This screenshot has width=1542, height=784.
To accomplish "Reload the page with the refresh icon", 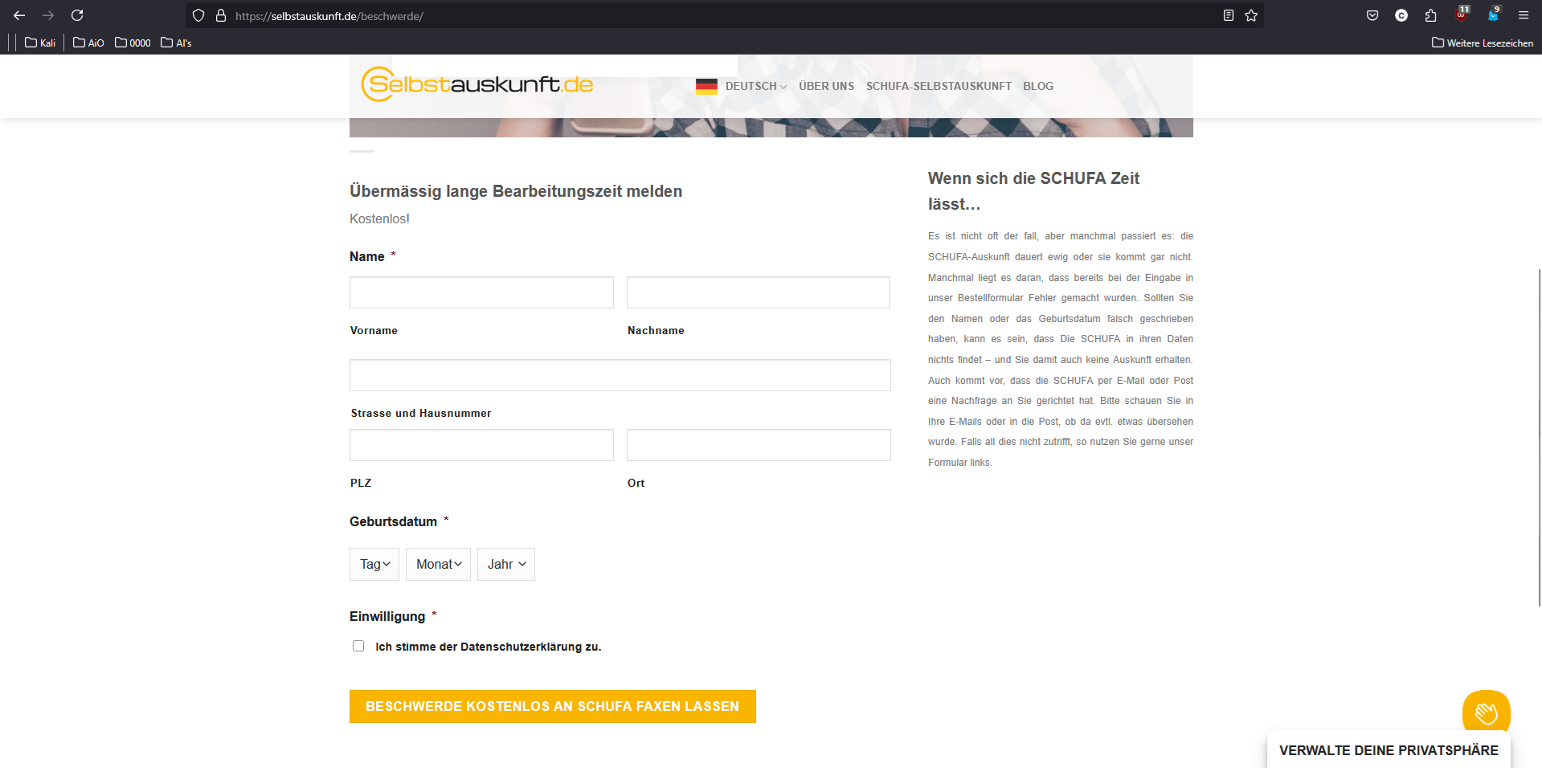I will [x=77, y=15].
